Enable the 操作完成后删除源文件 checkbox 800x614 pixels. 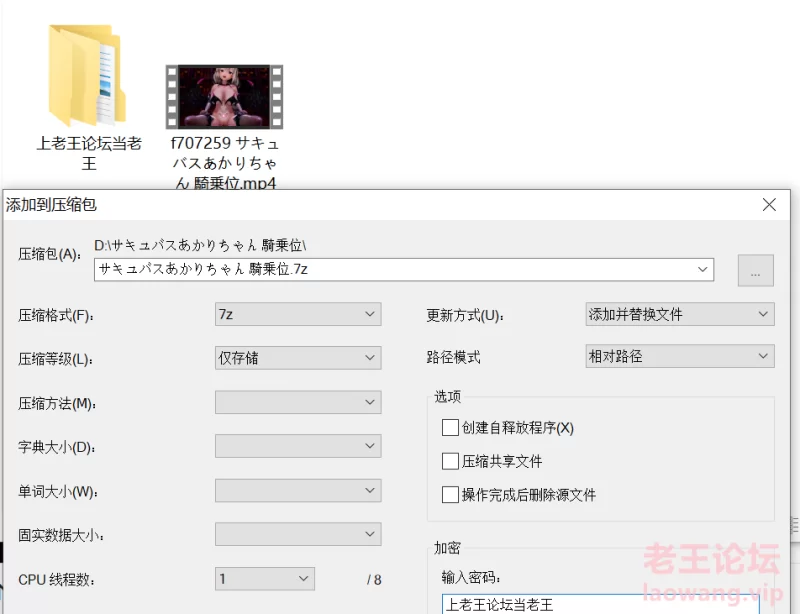point(450,495)
